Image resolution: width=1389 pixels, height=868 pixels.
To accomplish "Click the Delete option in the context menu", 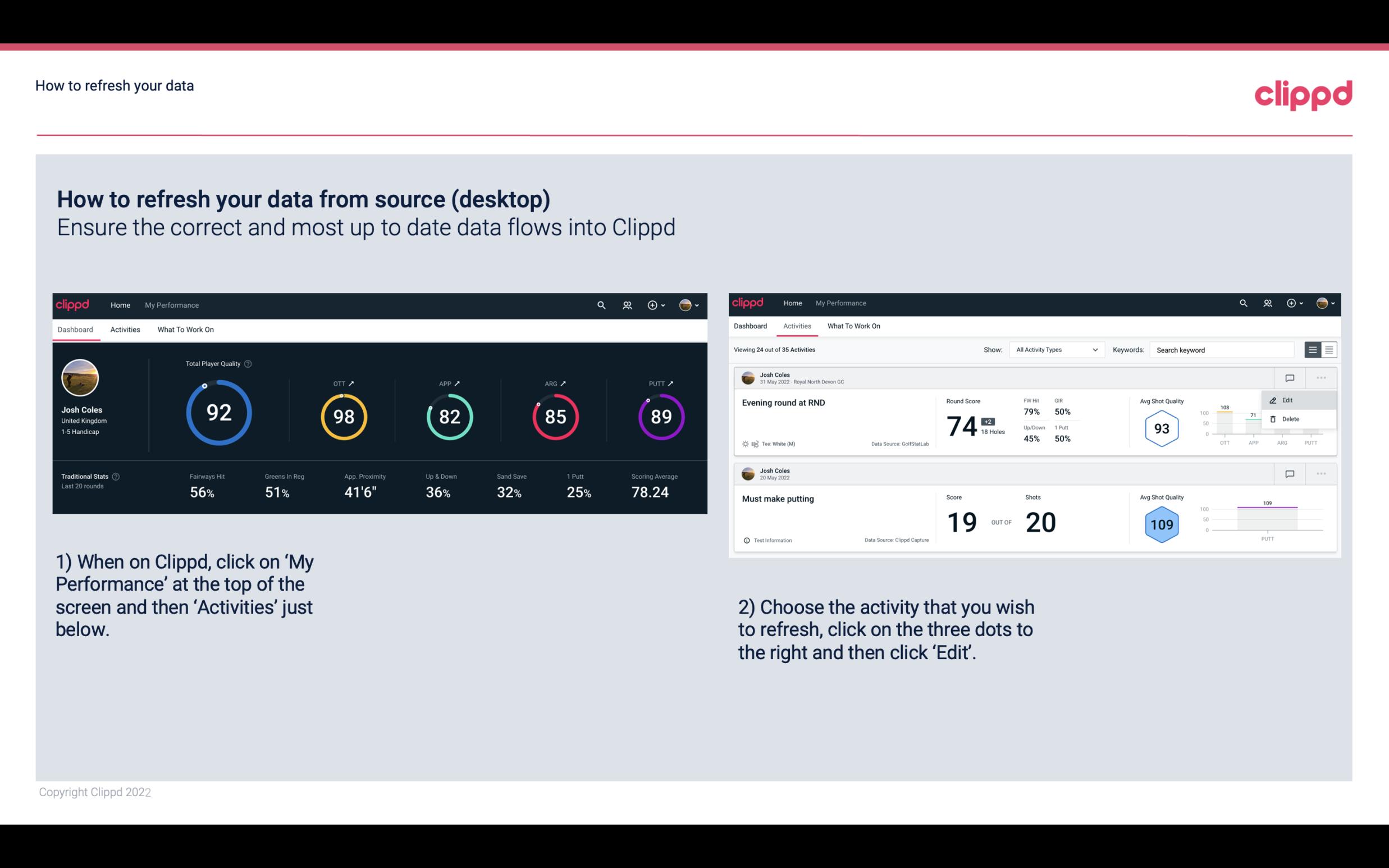I will tap(1291, 418).
